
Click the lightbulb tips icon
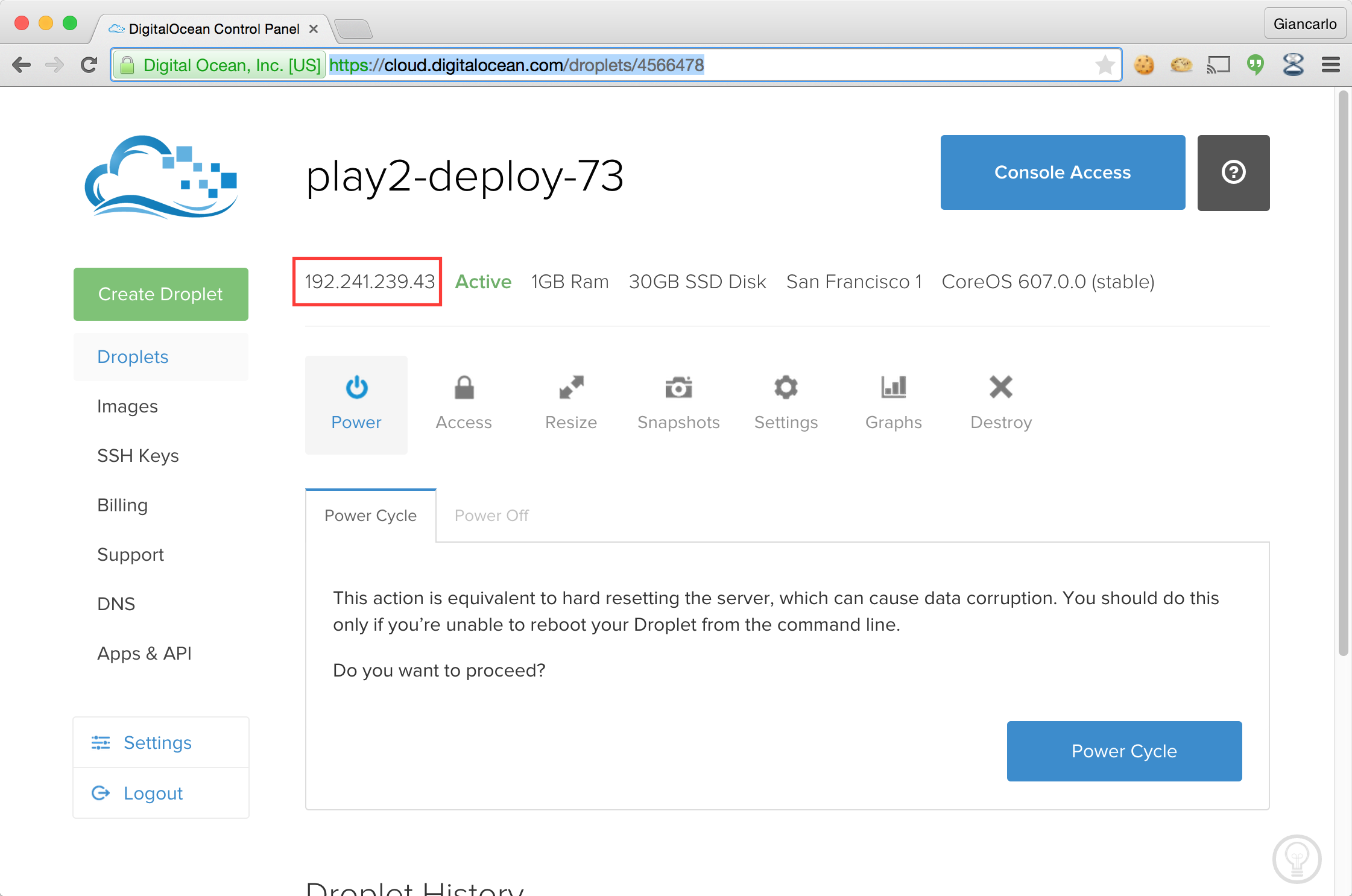pyautogui.click(x=1297, y=859)
